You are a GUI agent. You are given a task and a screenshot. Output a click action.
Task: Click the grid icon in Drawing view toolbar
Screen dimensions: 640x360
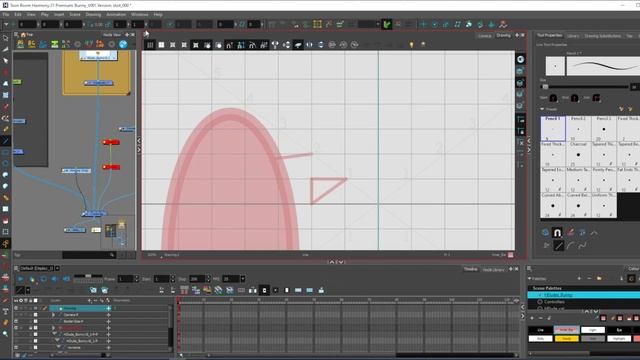pyautogui.click(x=150, y=45)
